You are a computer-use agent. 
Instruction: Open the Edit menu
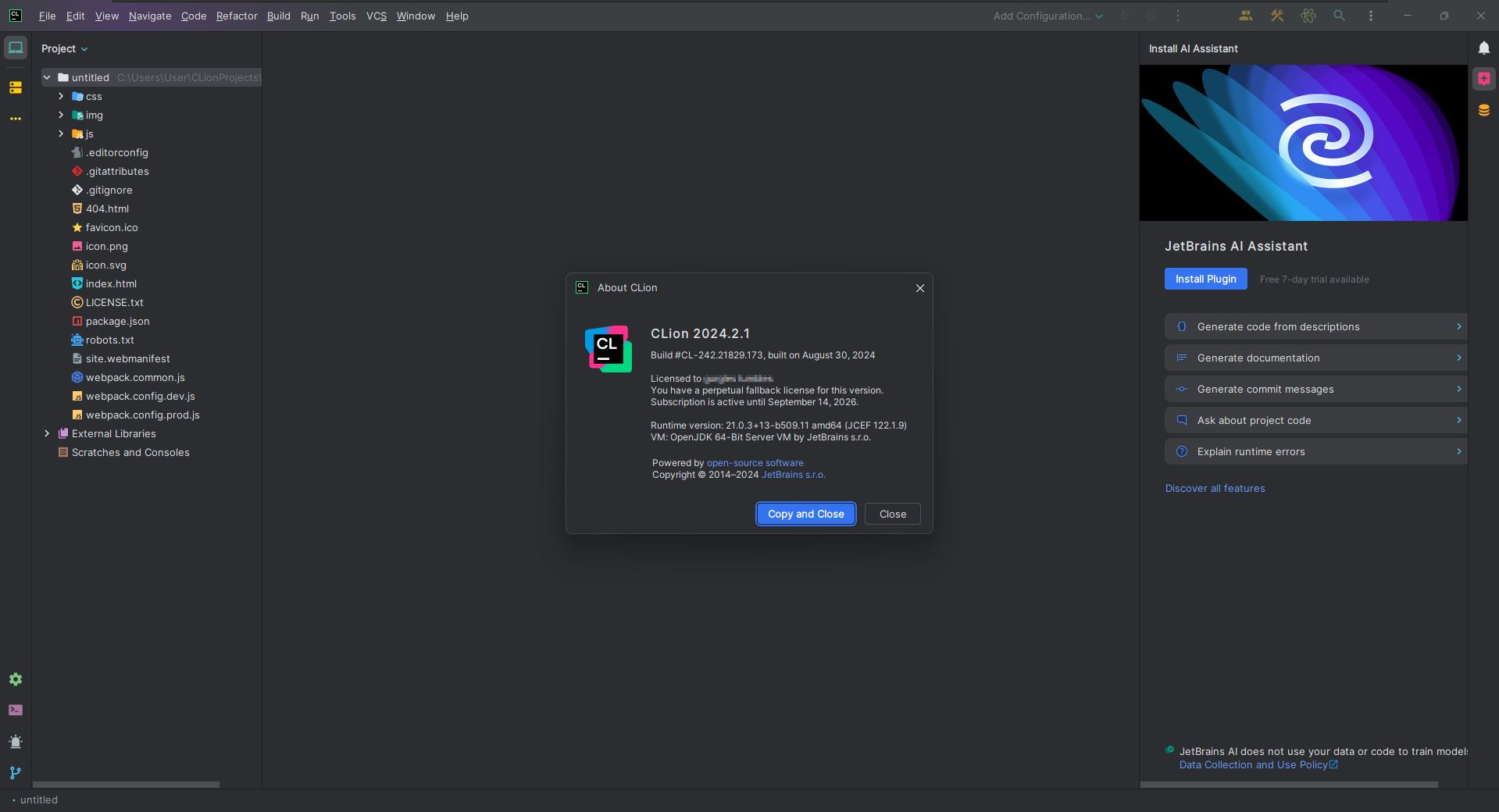coord(75,16)
